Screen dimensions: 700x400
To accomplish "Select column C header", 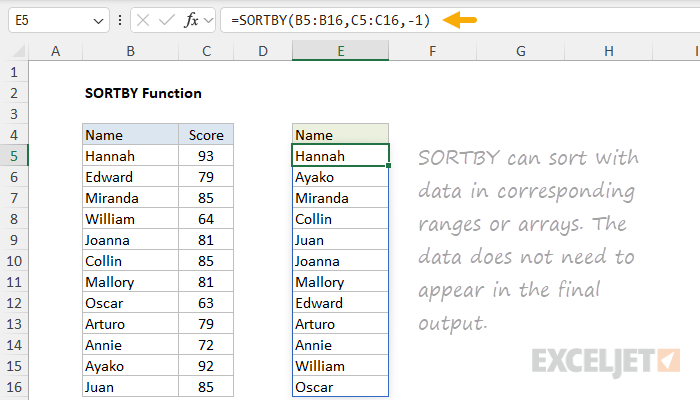I will click(x=206, y=51).
